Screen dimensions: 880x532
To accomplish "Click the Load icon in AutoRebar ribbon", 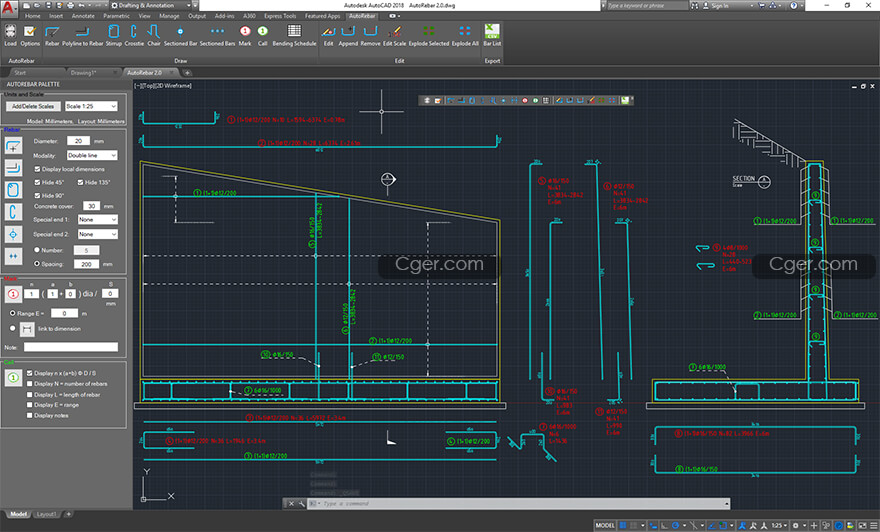I will point(10,35).
